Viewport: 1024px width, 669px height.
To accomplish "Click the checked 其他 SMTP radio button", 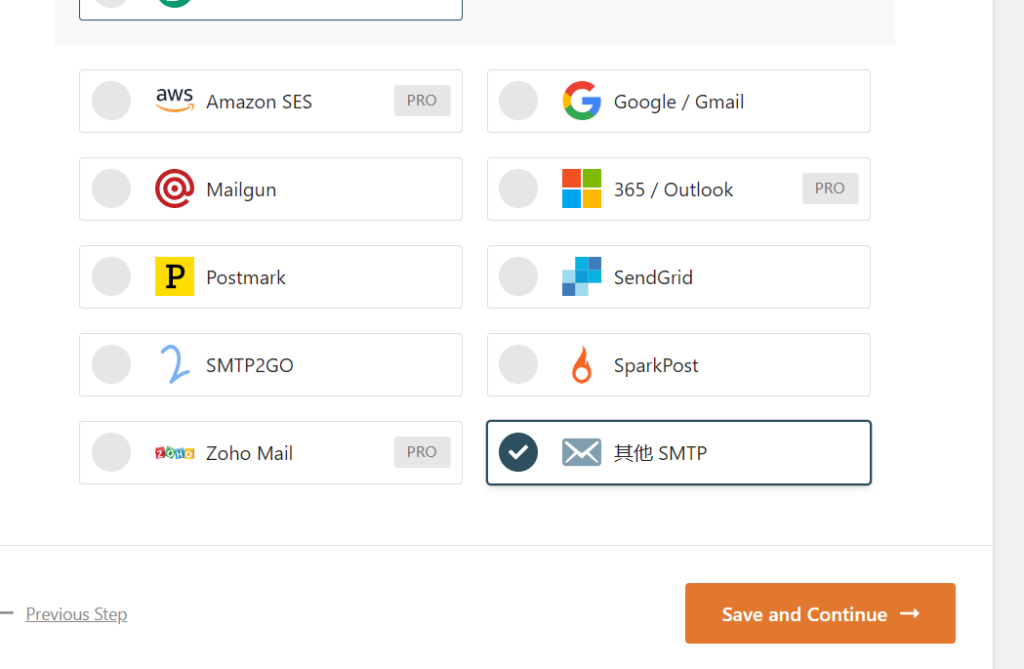I will [x=519, y=452].
